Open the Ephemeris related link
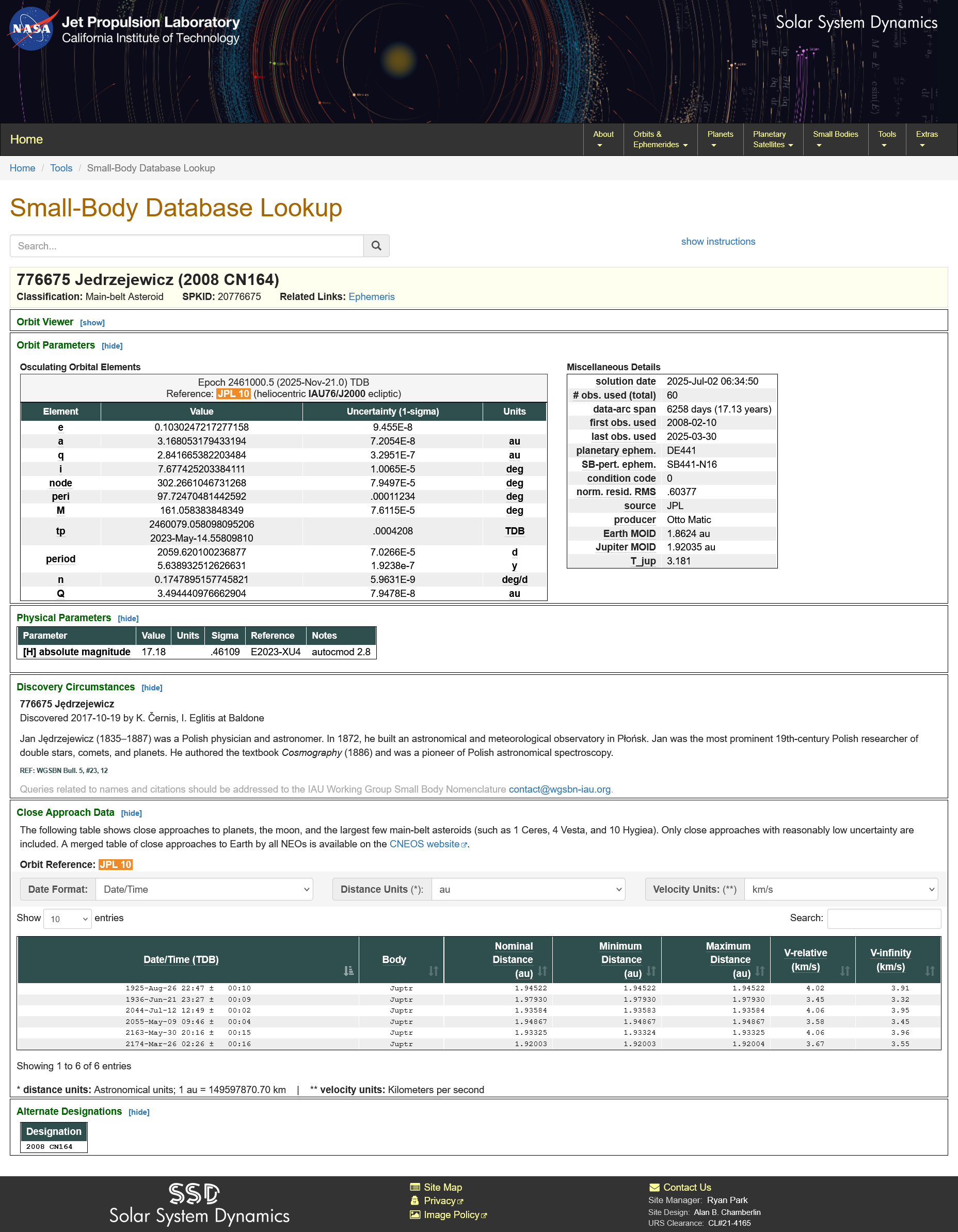The width and height of the screenshot is (958, 1232). click(371, 297)
